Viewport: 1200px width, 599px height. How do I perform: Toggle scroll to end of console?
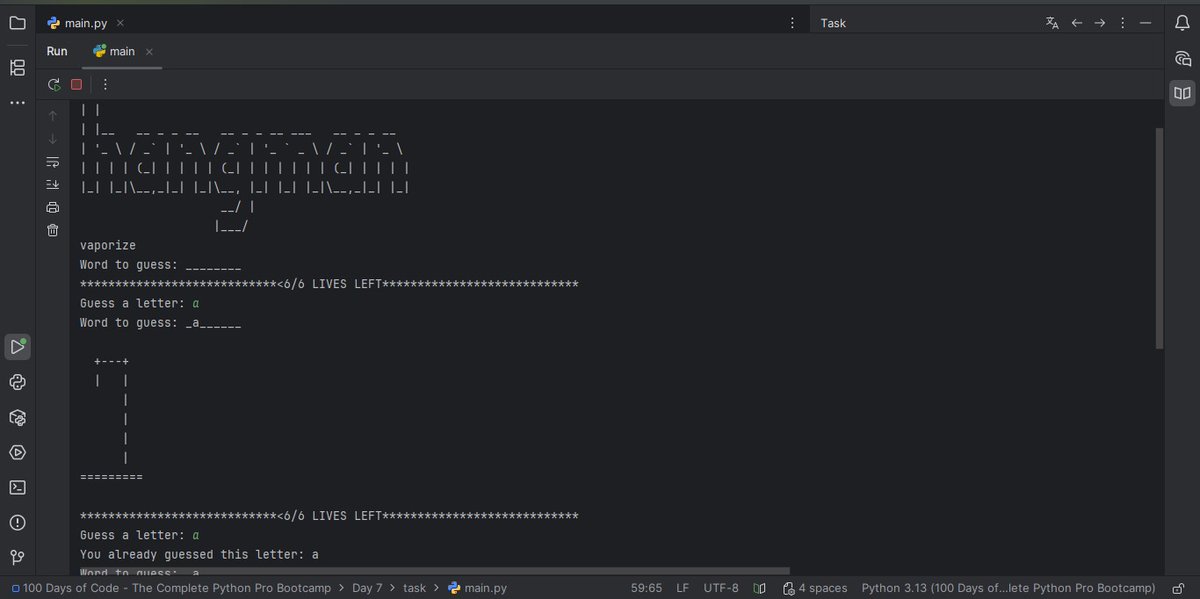click(x=53, y=184)
